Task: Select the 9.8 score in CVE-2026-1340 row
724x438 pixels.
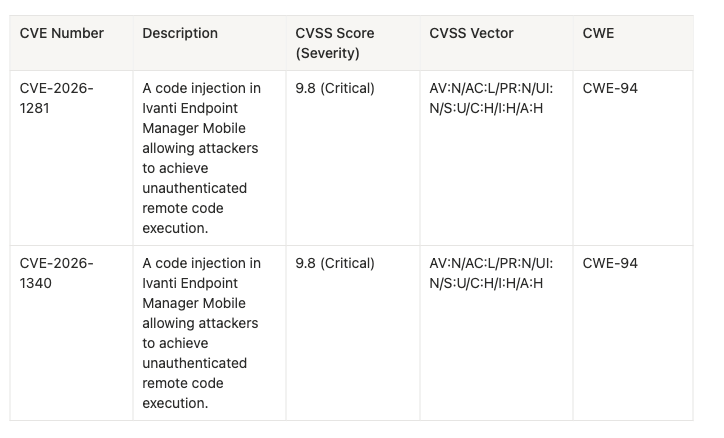Action: pyautogui.click(x=306, y=263)
